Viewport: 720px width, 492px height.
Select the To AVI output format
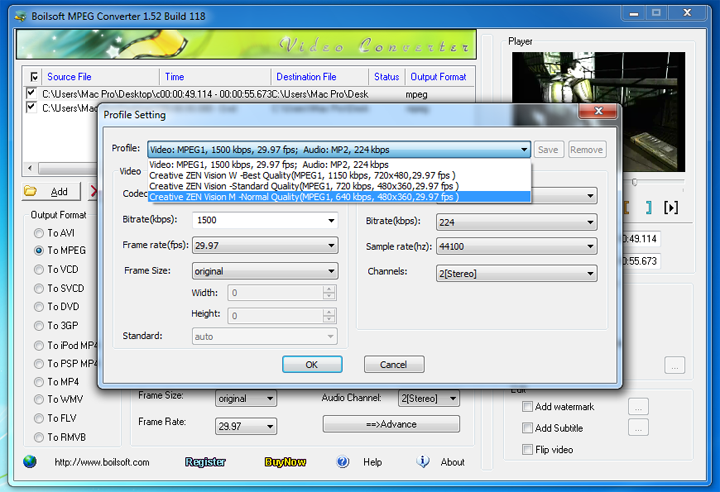(x=40, y=233)
